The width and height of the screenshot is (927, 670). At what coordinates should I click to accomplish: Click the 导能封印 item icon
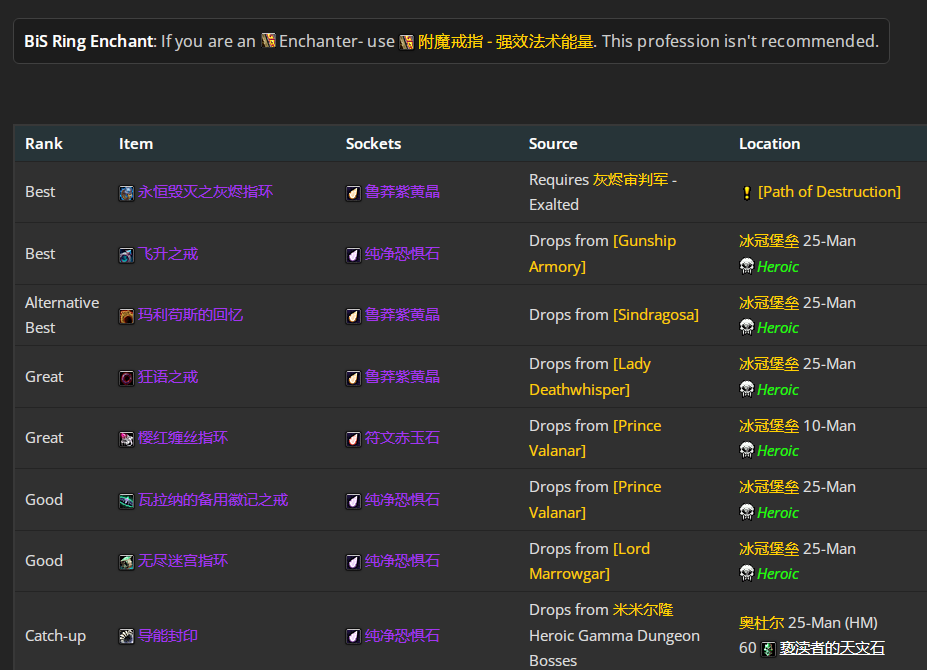pyautogui.click(x=126, y=636)
